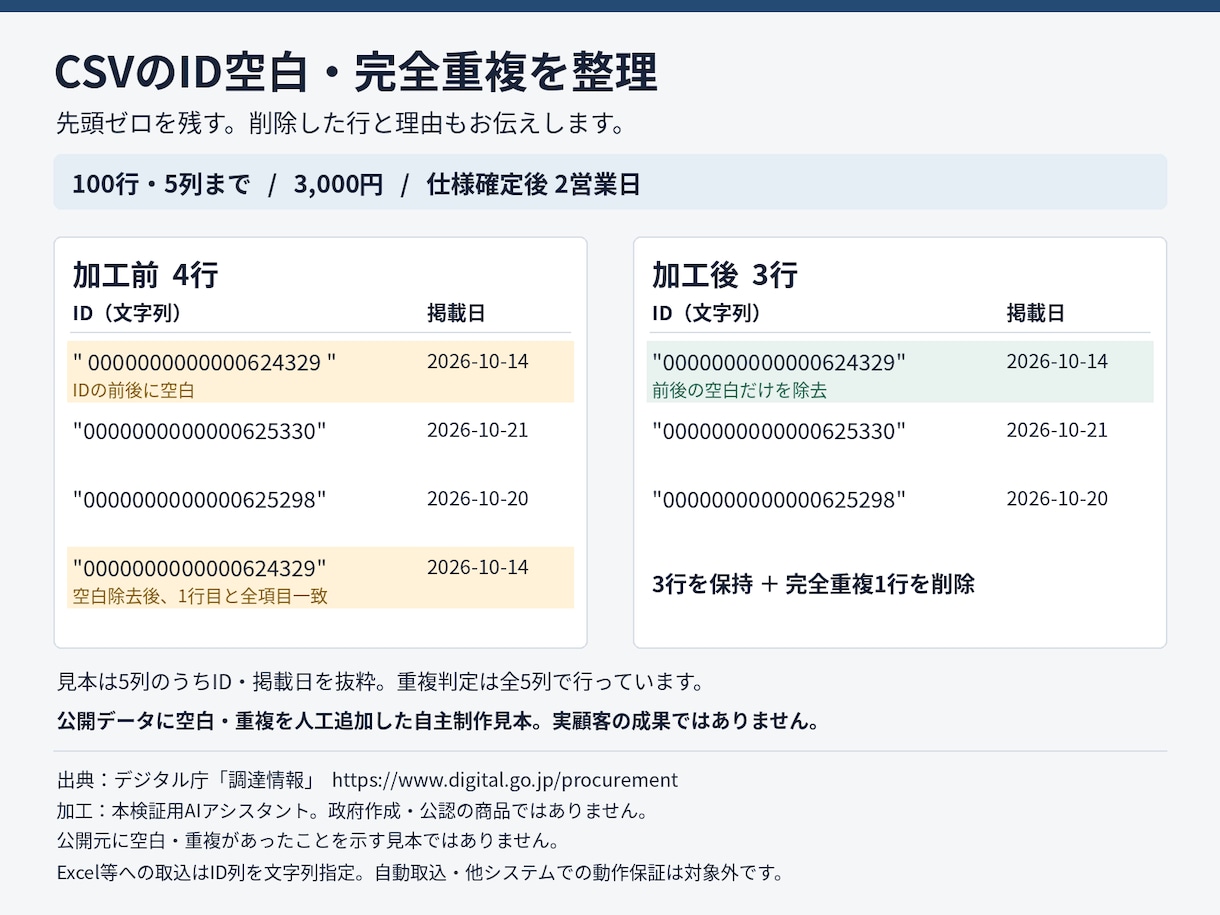The height and width of the screenshot is (915, 1220).
Task: Click the line starting with "公開元に空白・重複が"
Action: (x=308, y=841)
